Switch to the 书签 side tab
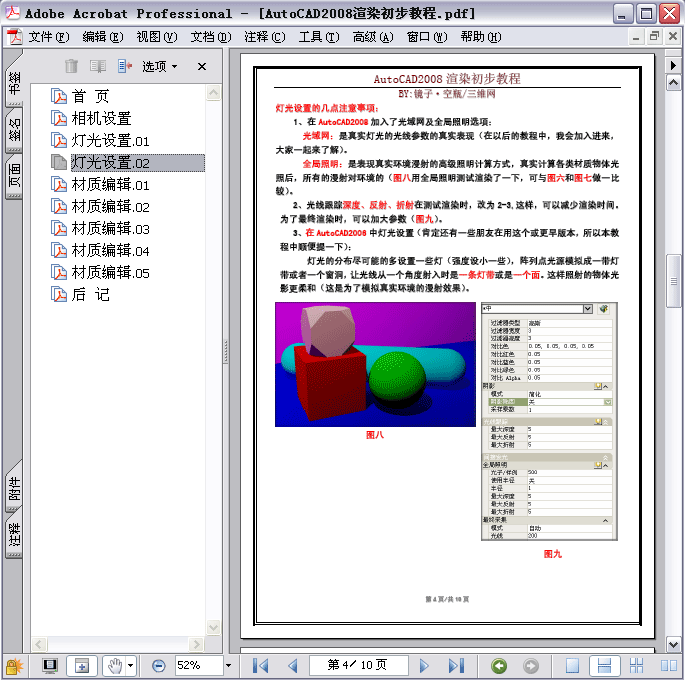 (x=14, y=83)
